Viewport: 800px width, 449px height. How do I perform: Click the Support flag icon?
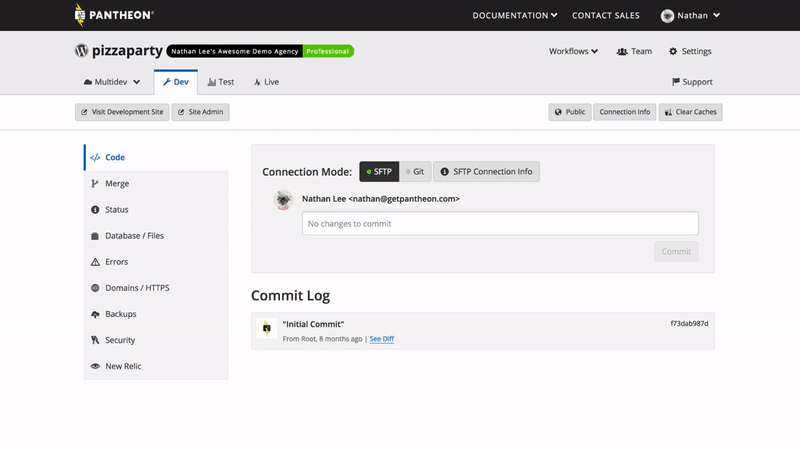click(676, 82)
